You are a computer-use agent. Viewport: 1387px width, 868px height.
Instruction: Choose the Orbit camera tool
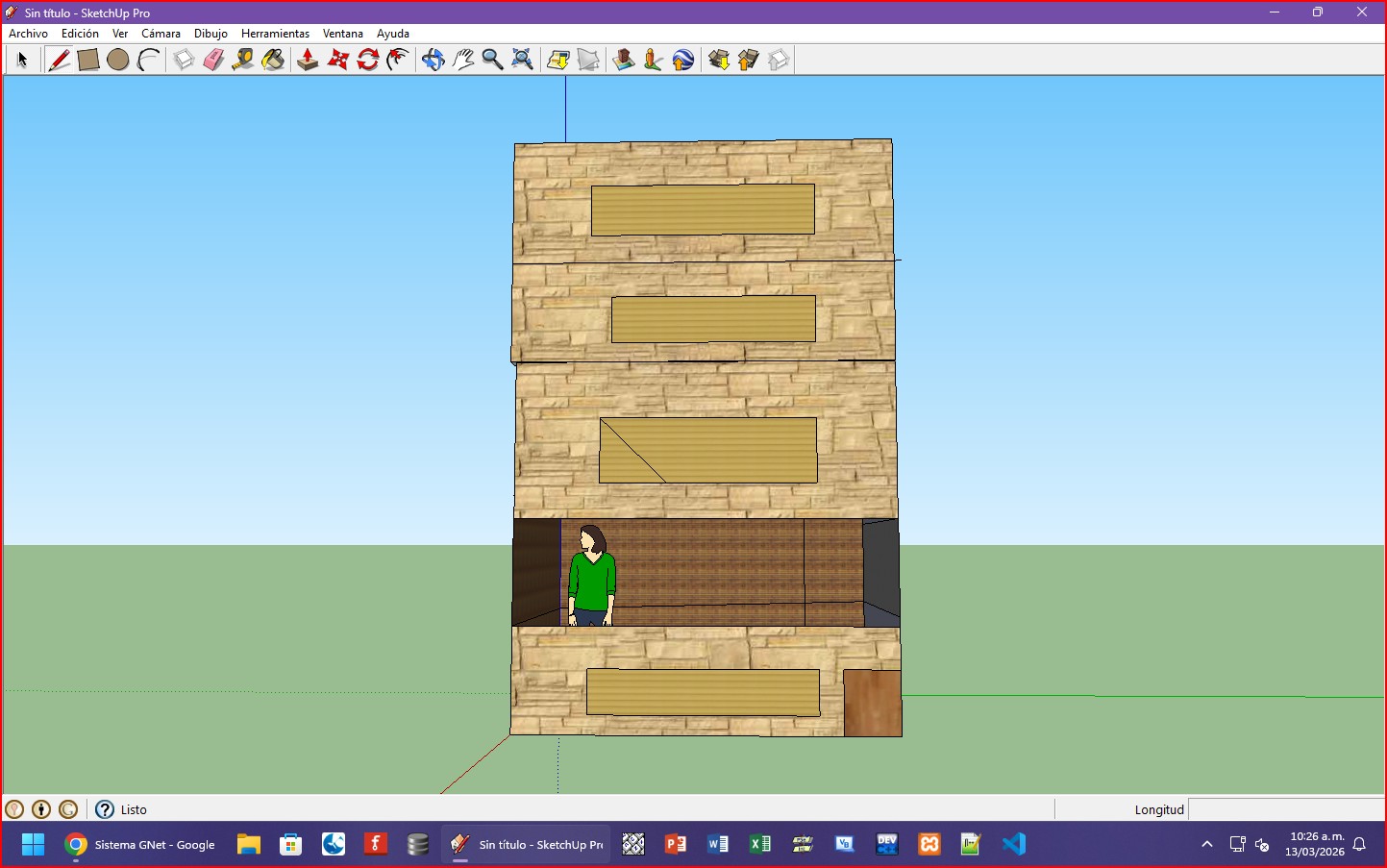pyautogui.click(x=433, y=60)
